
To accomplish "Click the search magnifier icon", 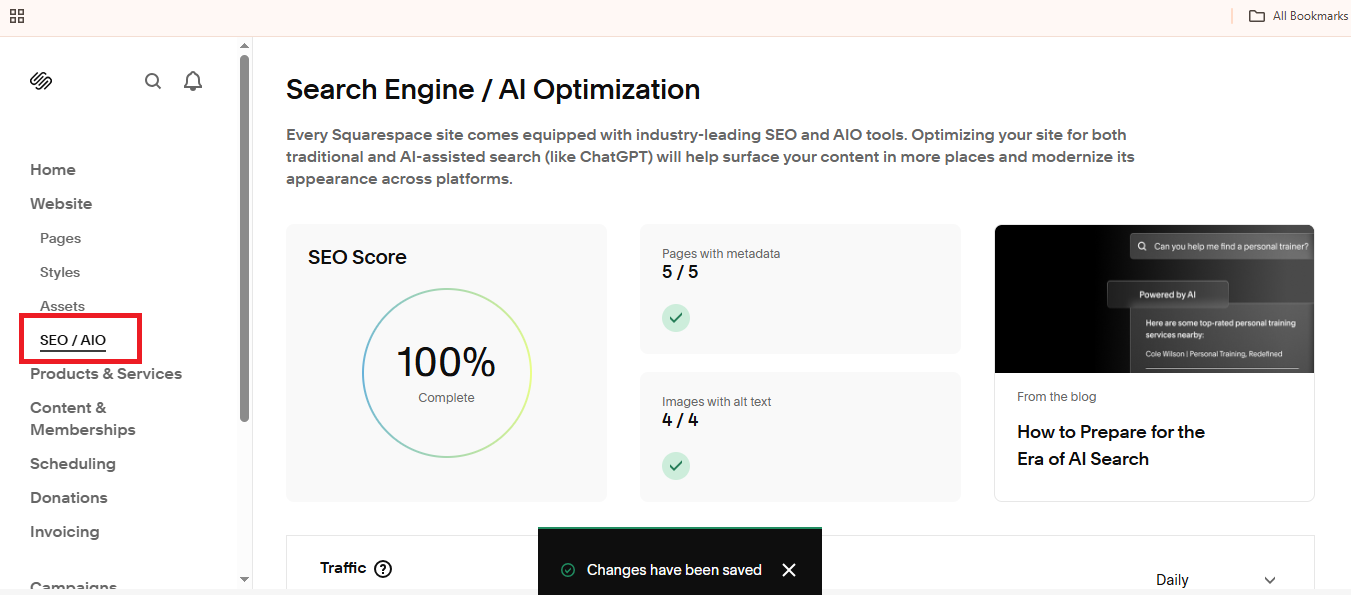I will click(153, 80).
